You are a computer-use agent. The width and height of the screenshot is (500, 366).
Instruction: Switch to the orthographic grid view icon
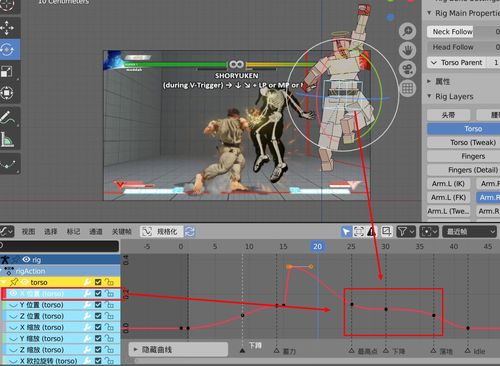pos(407,89)
